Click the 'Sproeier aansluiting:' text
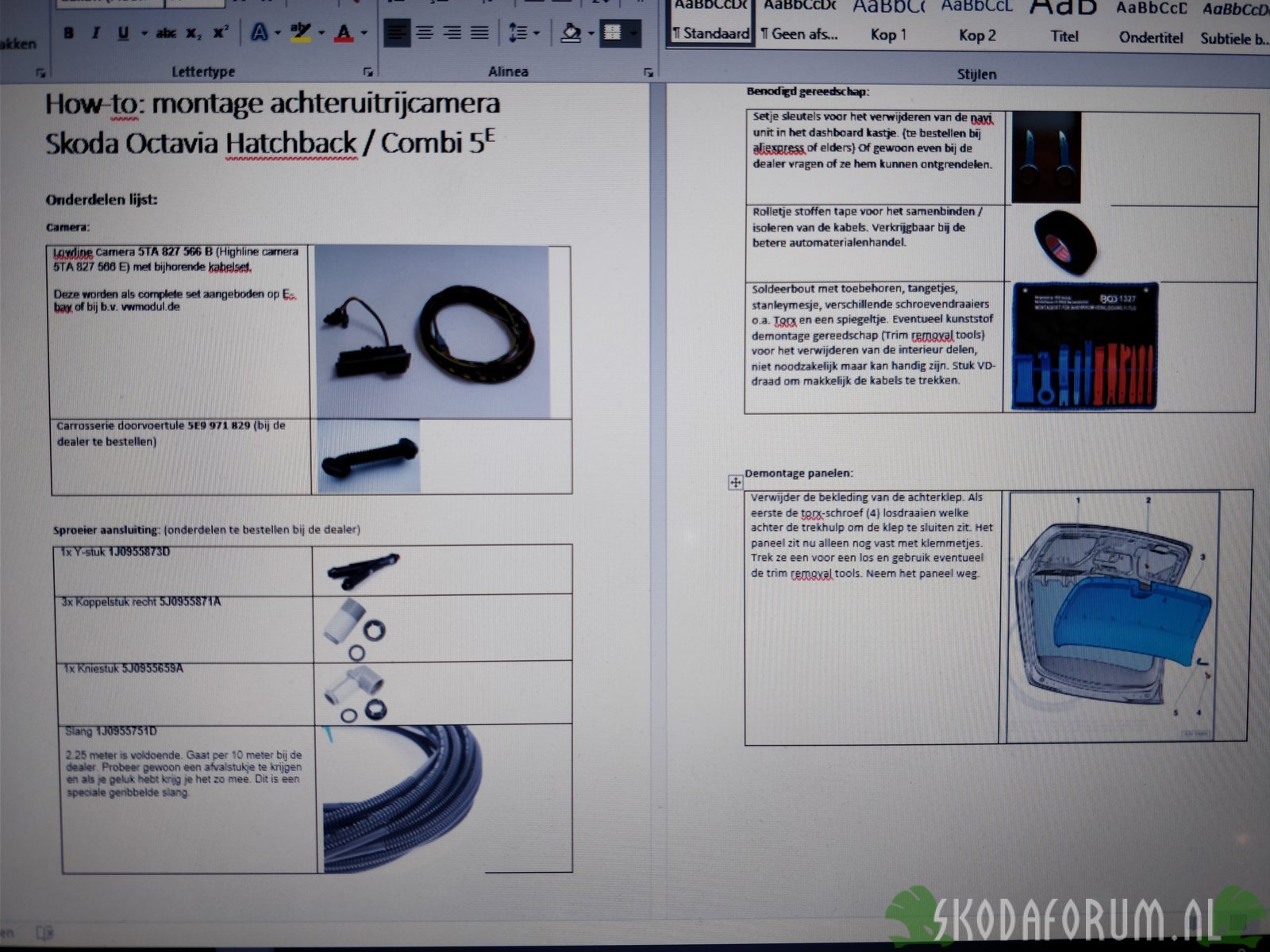1270x952 pixels. tap(106, 529)
